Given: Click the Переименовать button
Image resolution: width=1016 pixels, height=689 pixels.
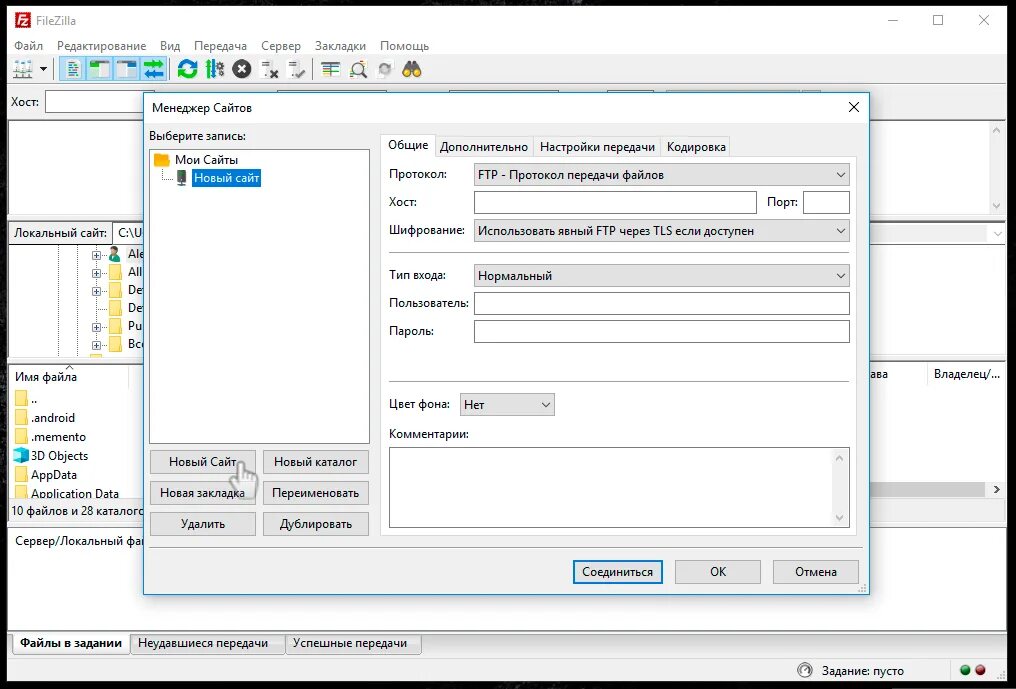Looking at the screenshot, I should (316, 493).
